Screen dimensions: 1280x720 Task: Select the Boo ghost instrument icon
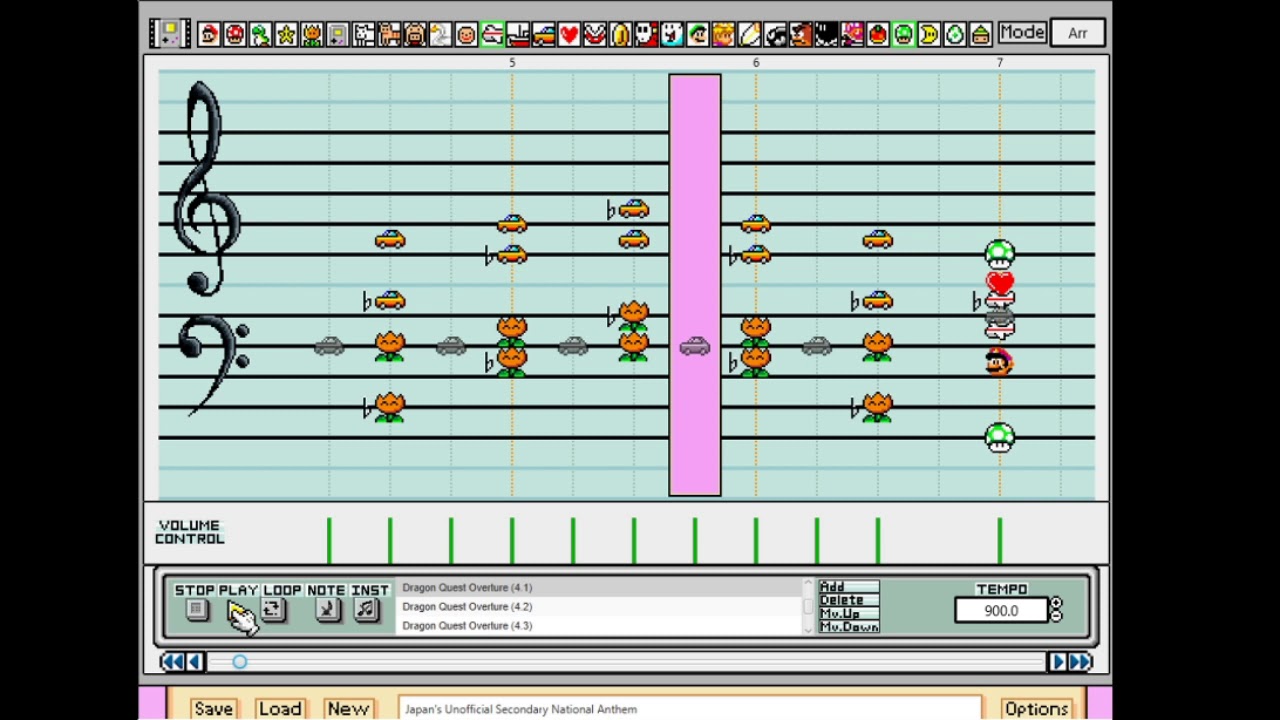point(672,35)
